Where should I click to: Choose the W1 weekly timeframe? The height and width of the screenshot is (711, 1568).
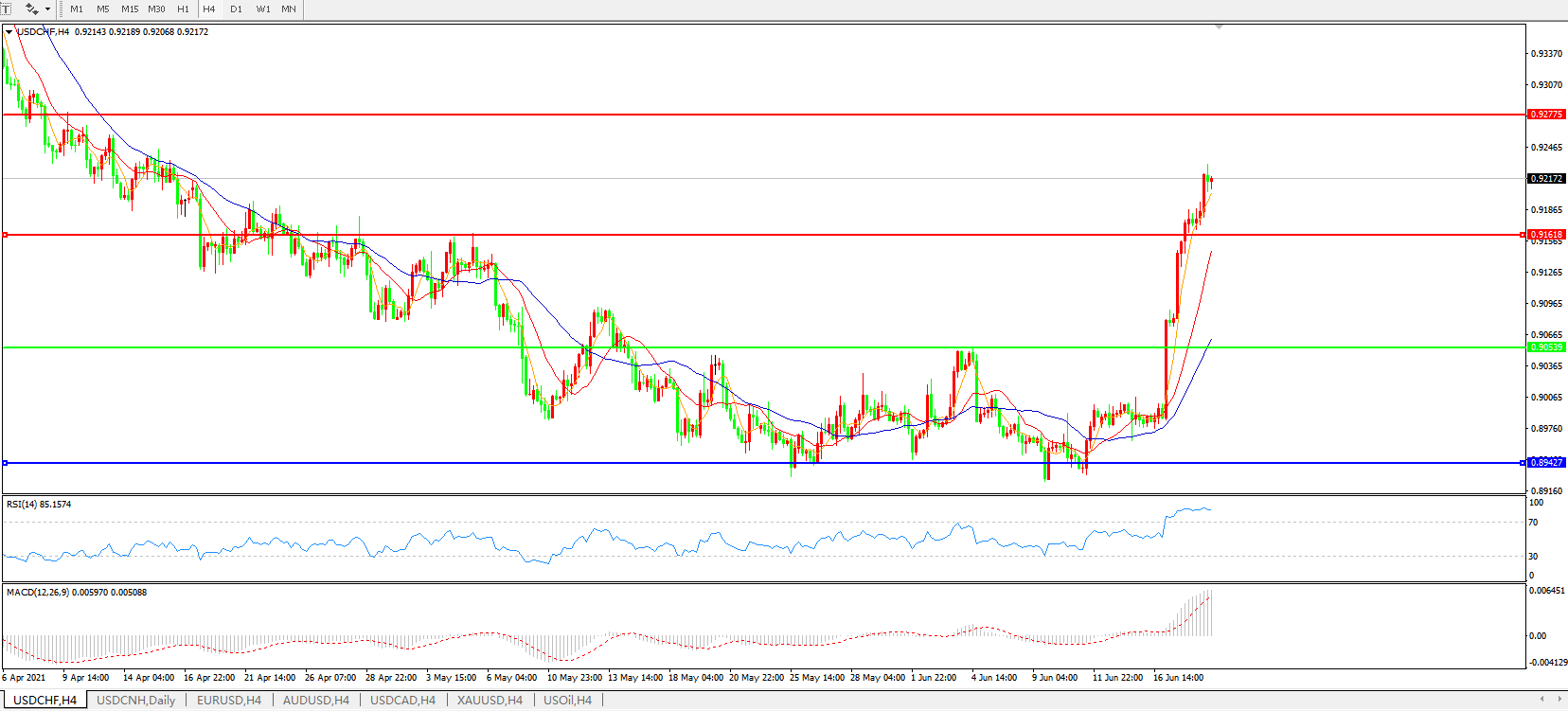[263, 9]
